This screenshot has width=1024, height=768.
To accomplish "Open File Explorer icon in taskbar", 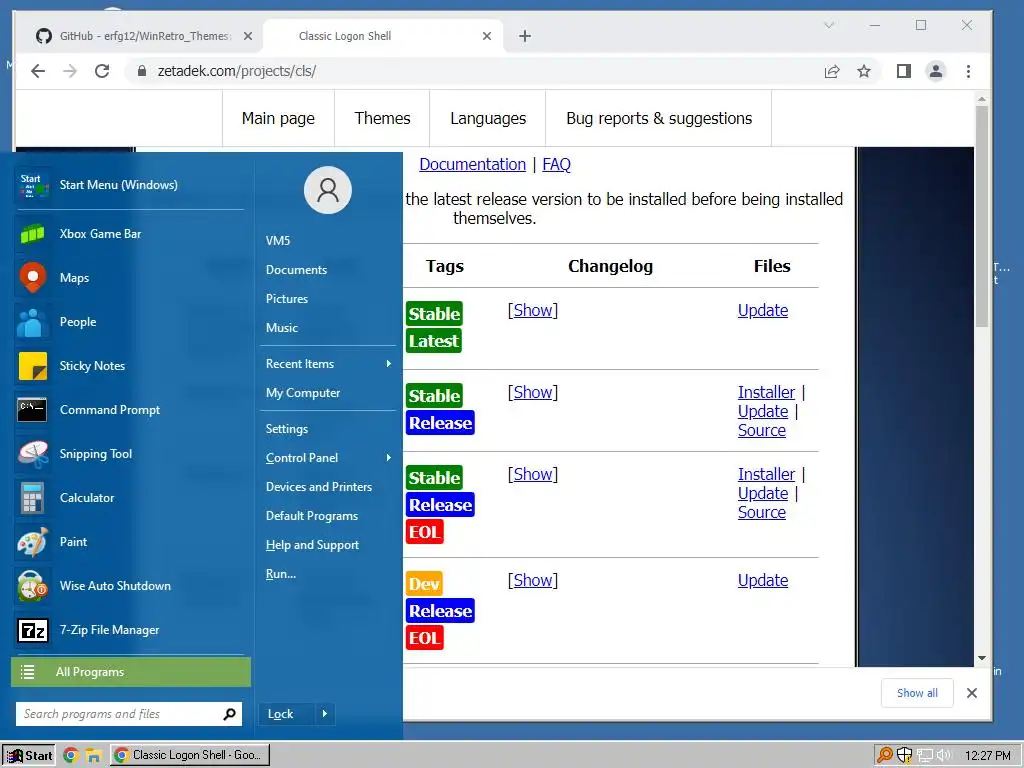I will 93,756.
